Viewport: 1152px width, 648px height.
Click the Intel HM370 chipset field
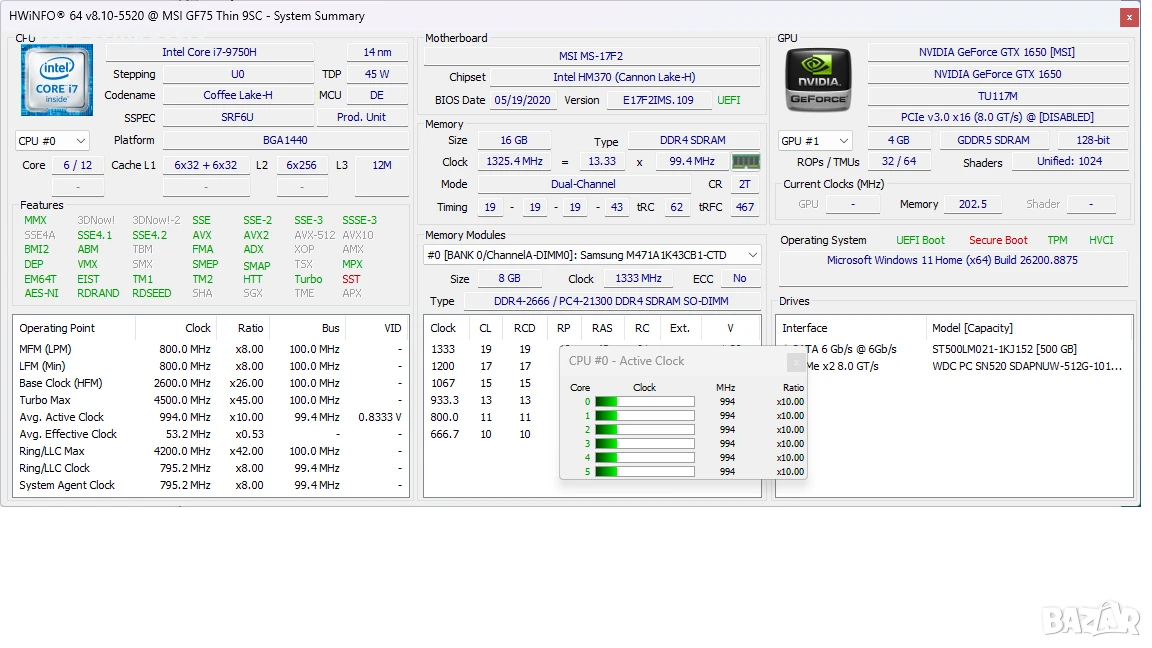[624, 77]
